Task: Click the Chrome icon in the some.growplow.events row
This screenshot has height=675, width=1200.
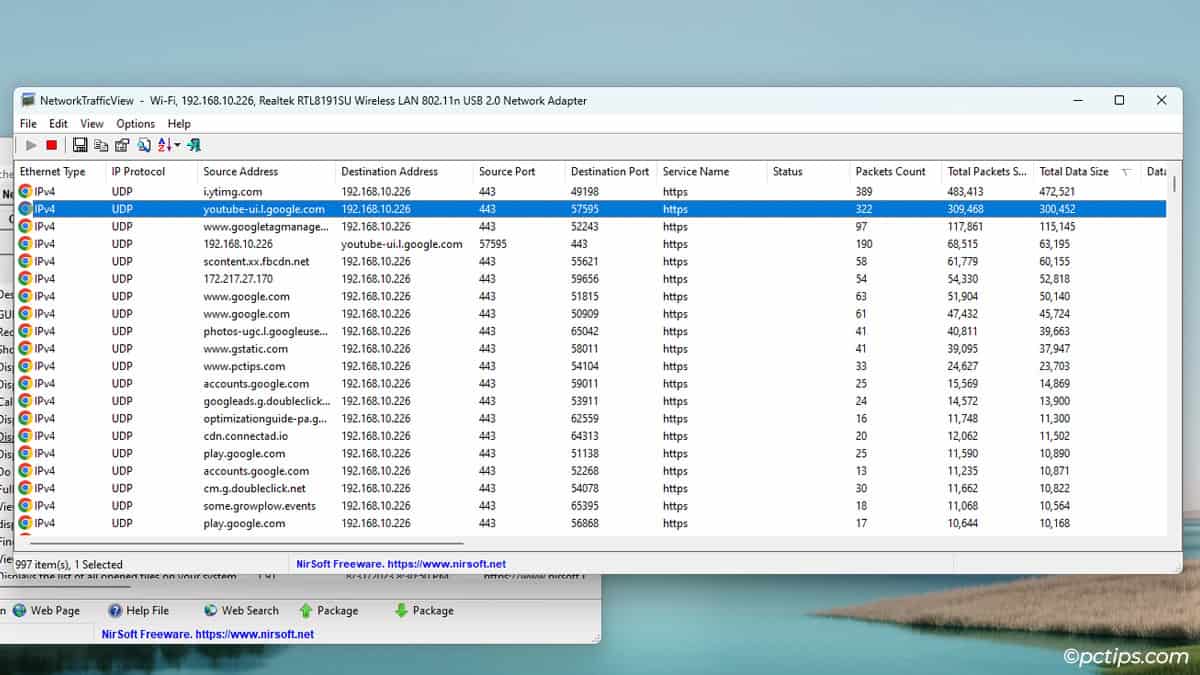Action: (25, 506)
